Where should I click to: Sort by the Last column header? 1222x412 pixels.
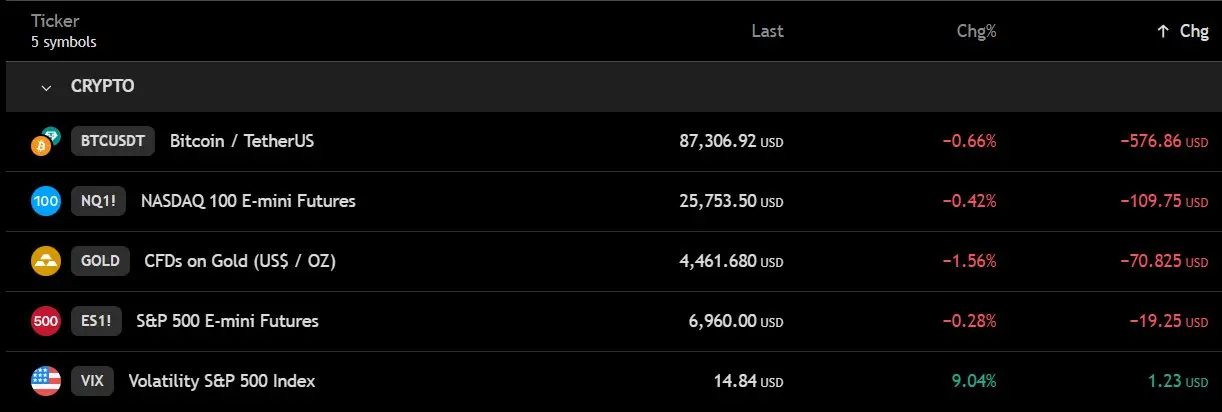tap(767, 31)
